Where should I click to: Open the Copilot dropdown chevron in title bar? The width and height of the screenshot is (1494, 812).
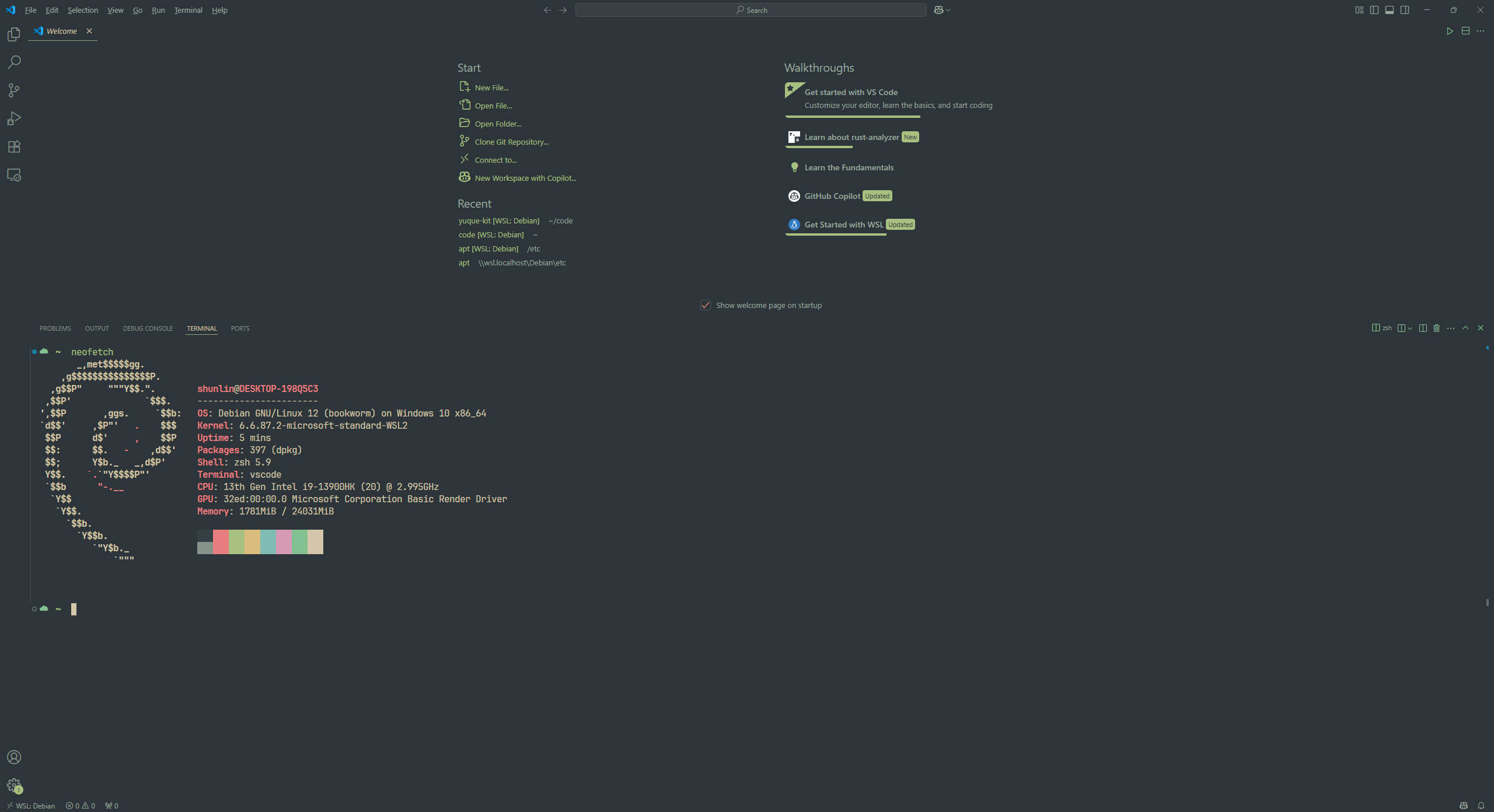pos(948,10)
